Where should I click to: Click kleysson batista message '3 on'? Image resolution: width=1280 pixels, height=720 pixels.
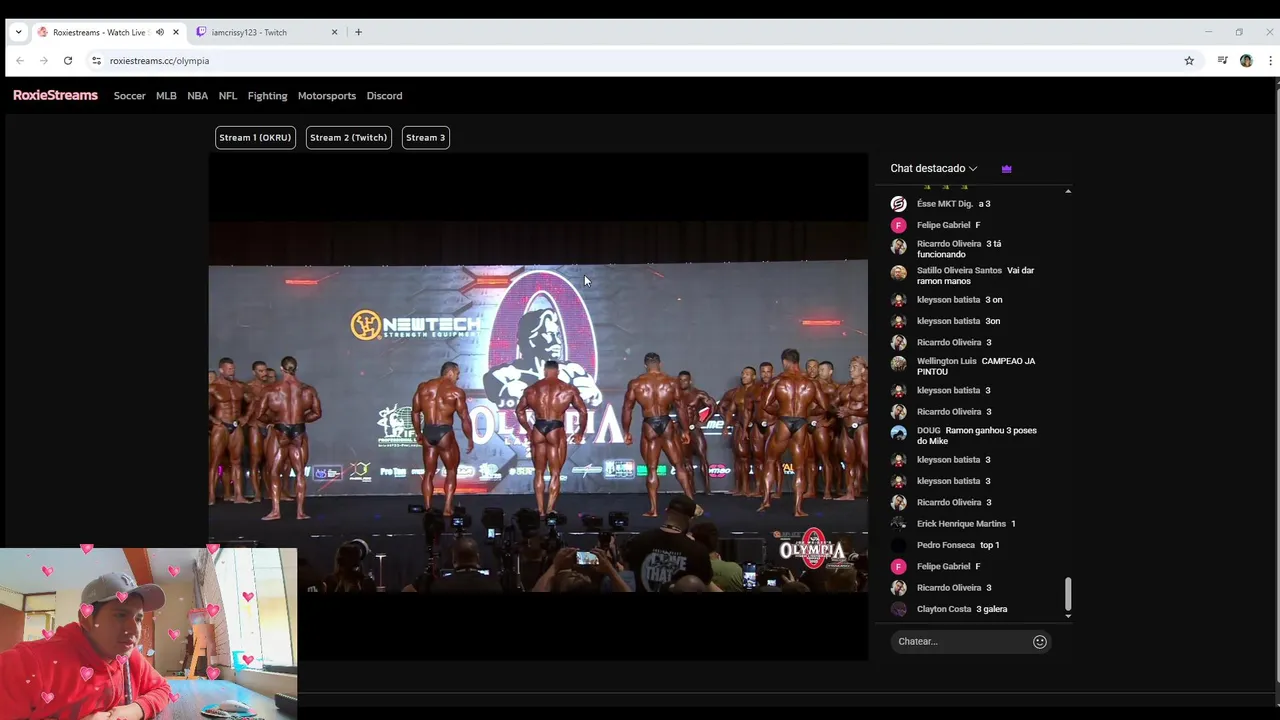tap(994, 300)
